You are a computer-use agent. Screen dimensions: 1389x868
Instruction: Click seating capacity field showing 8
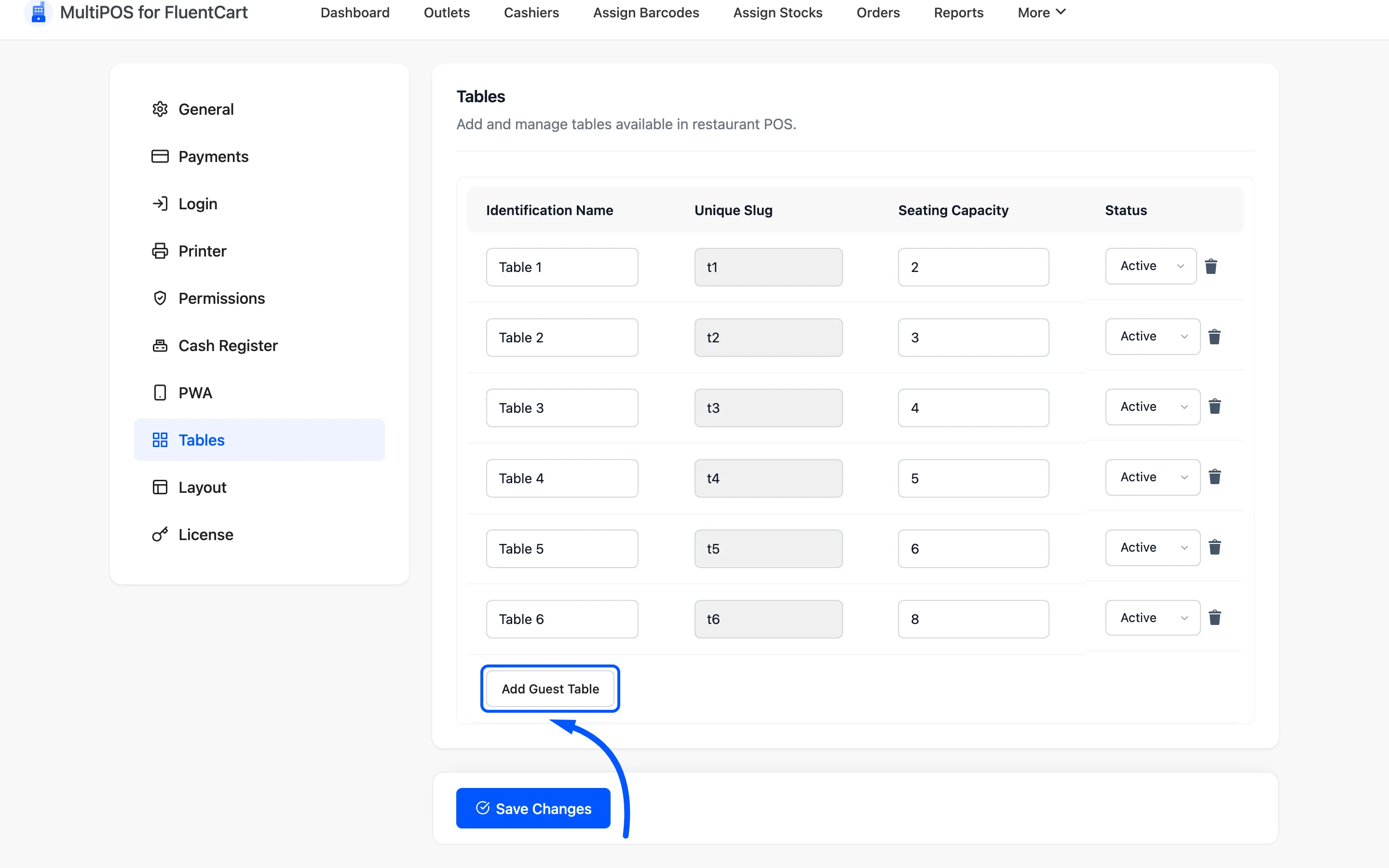tap(973, 620)
